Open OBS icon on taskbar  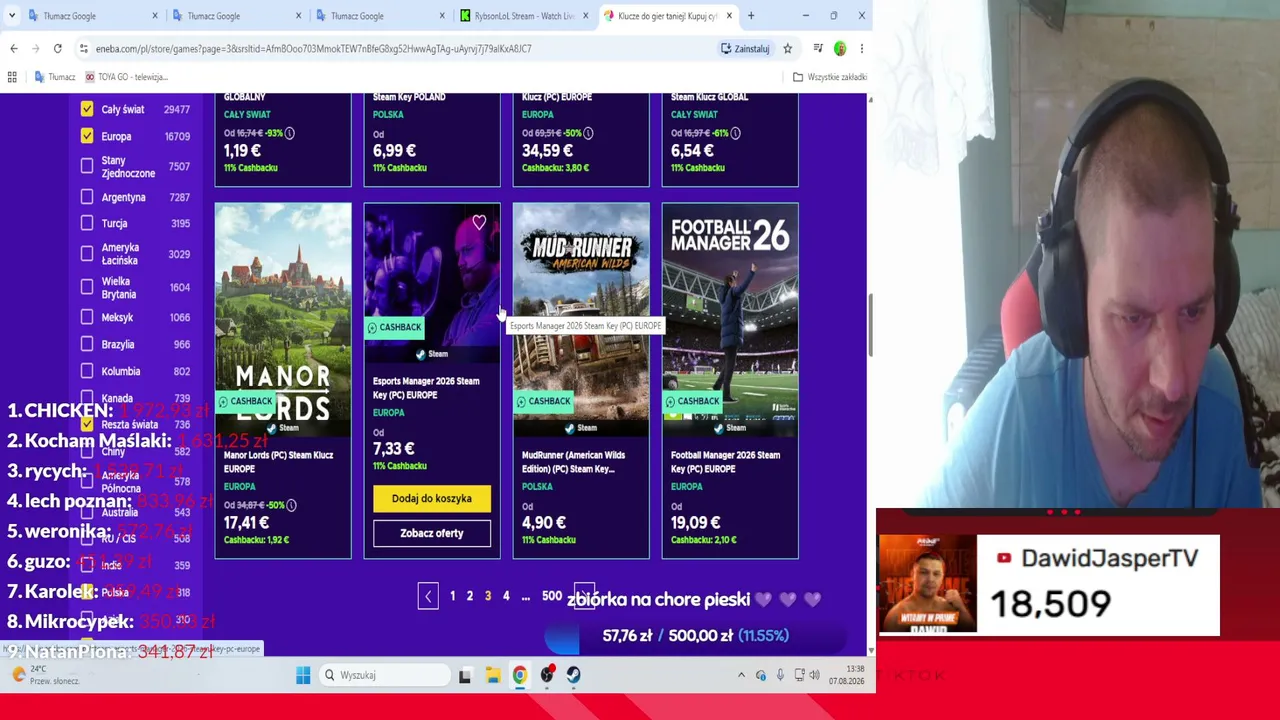[x=547, y=675]
